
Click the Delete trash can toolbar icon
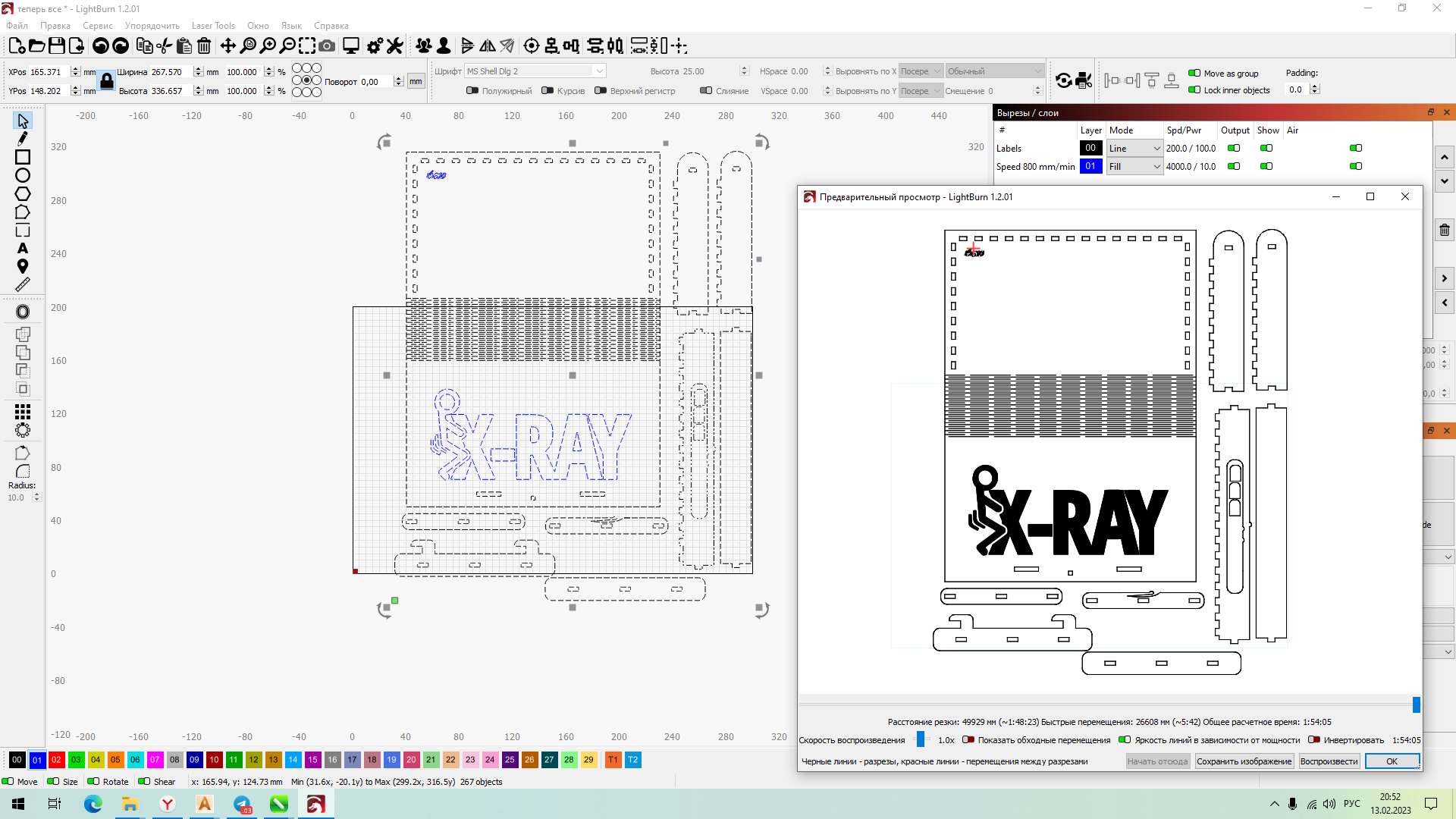[x=204, y=46]
